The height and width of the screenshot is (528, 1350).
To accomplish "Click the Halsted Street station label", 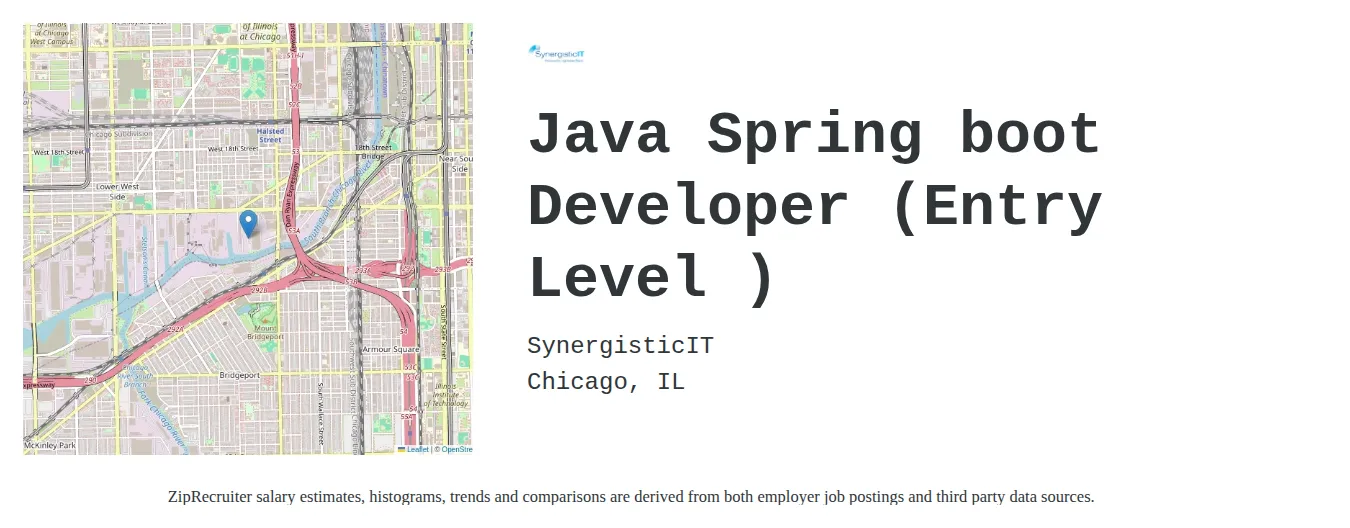I will [x=270, y=135].
